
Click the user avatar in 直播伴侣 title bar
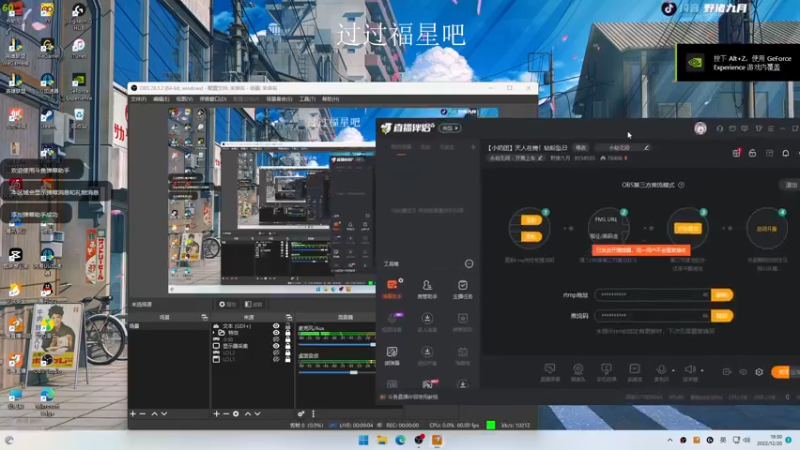tap(701, 129)
